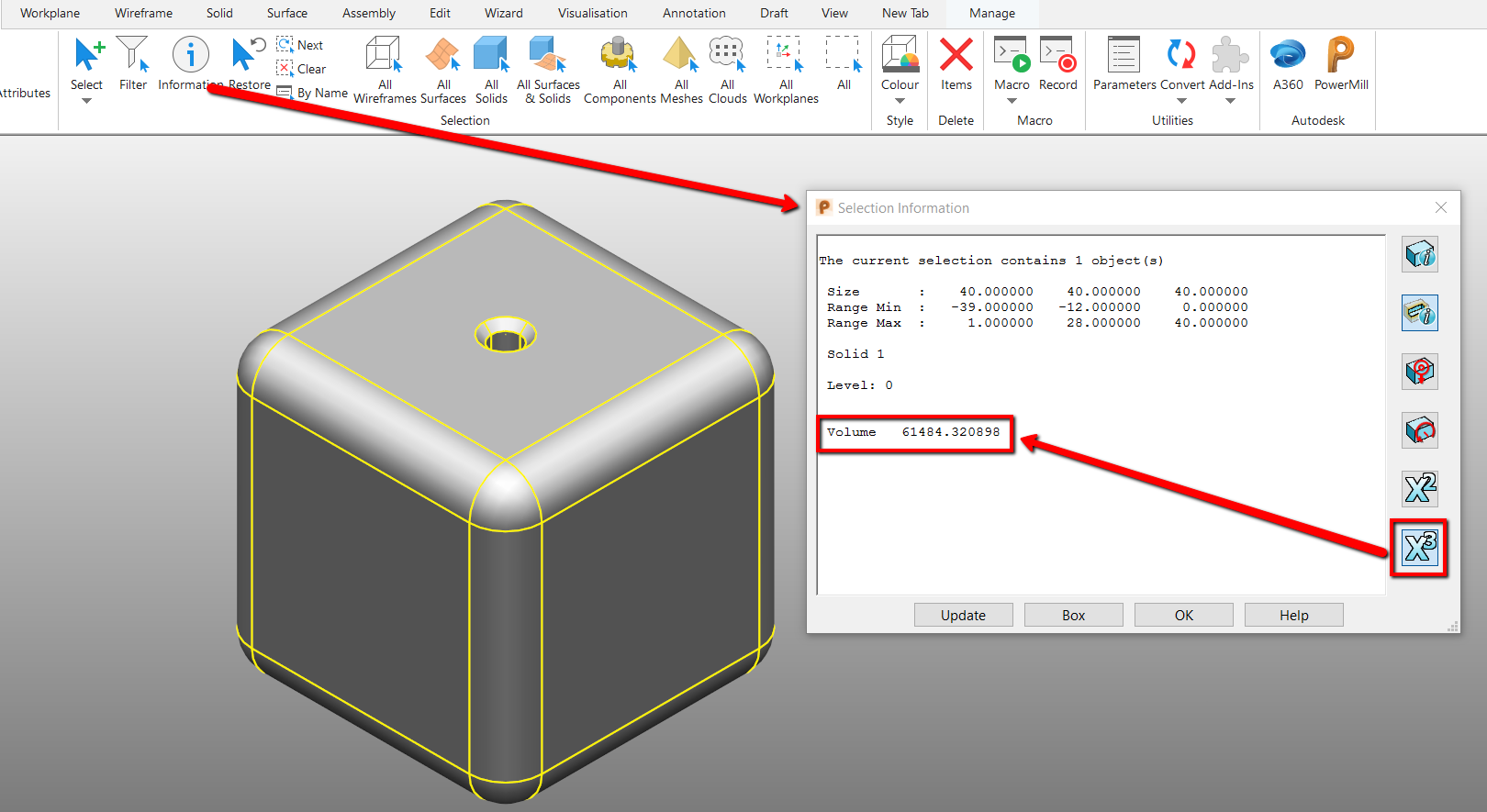
Task: Click the Select tool arrow icon
Action: (87, 55)
